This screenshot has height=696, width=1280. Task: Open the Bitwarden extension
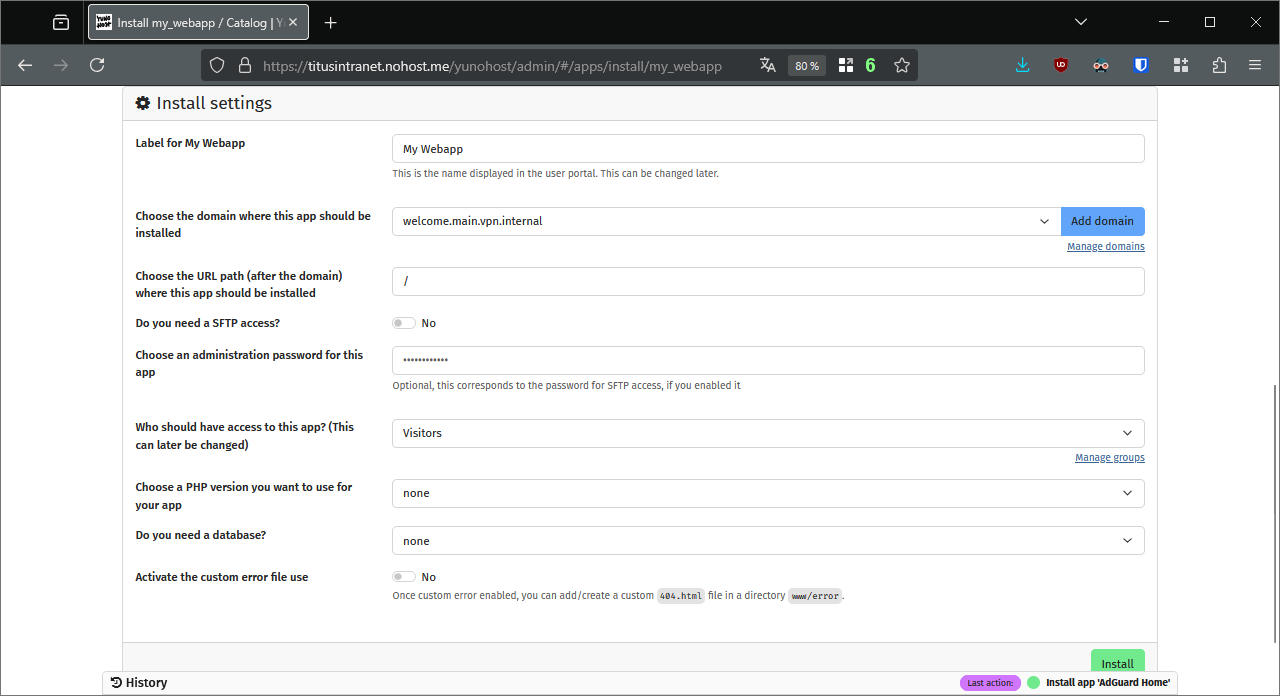(1141, 65)
